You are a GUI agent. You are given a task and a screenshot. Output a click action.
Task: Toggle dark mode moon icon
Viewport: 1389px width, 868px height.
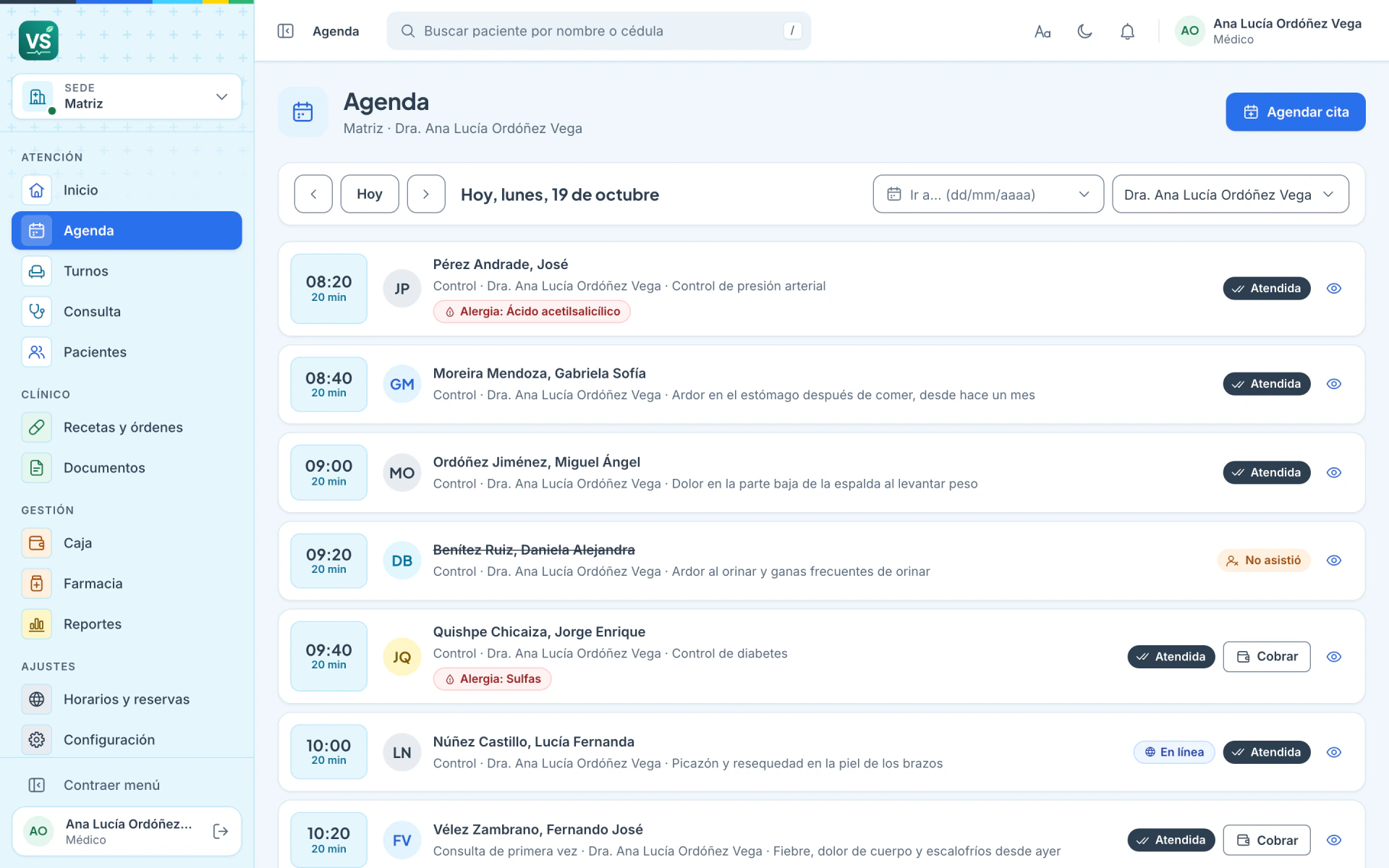[1084, 31]
